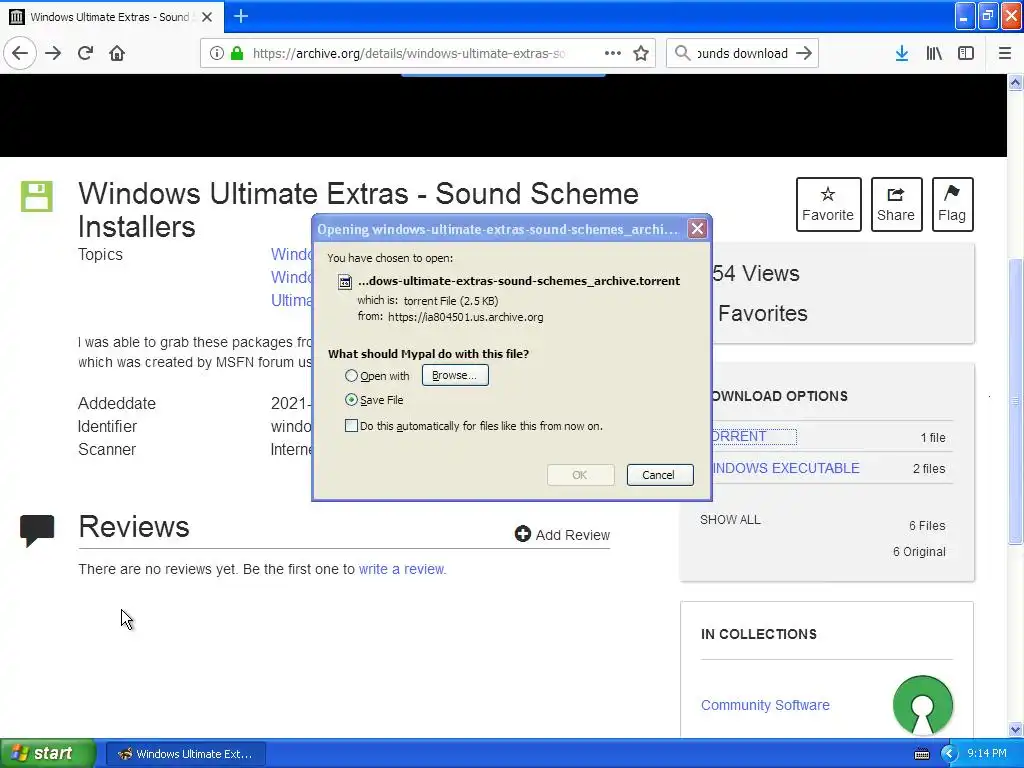
Task: Open the browser hamburger menu
Action: pyautogui.click(x=1004, y=53)
